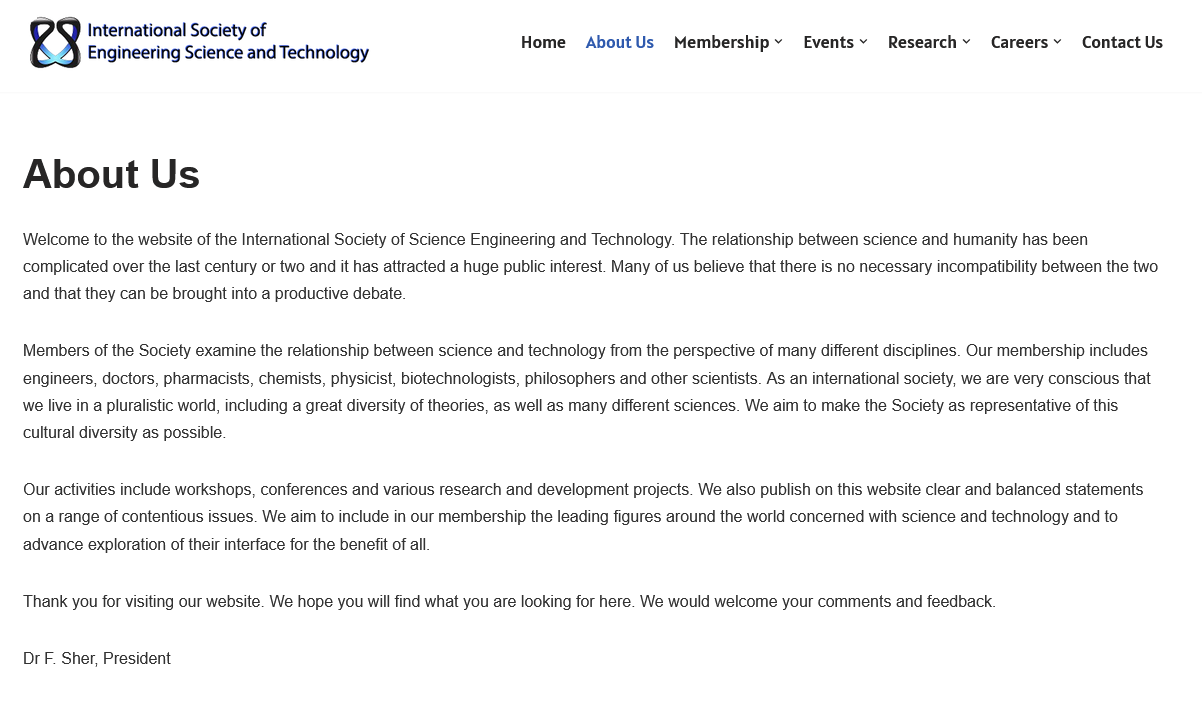Click the 'Thank you for visiting' sentence
Image resolution: width=1202 pixels, height=712 pixels.
click(x=509, y=602)
